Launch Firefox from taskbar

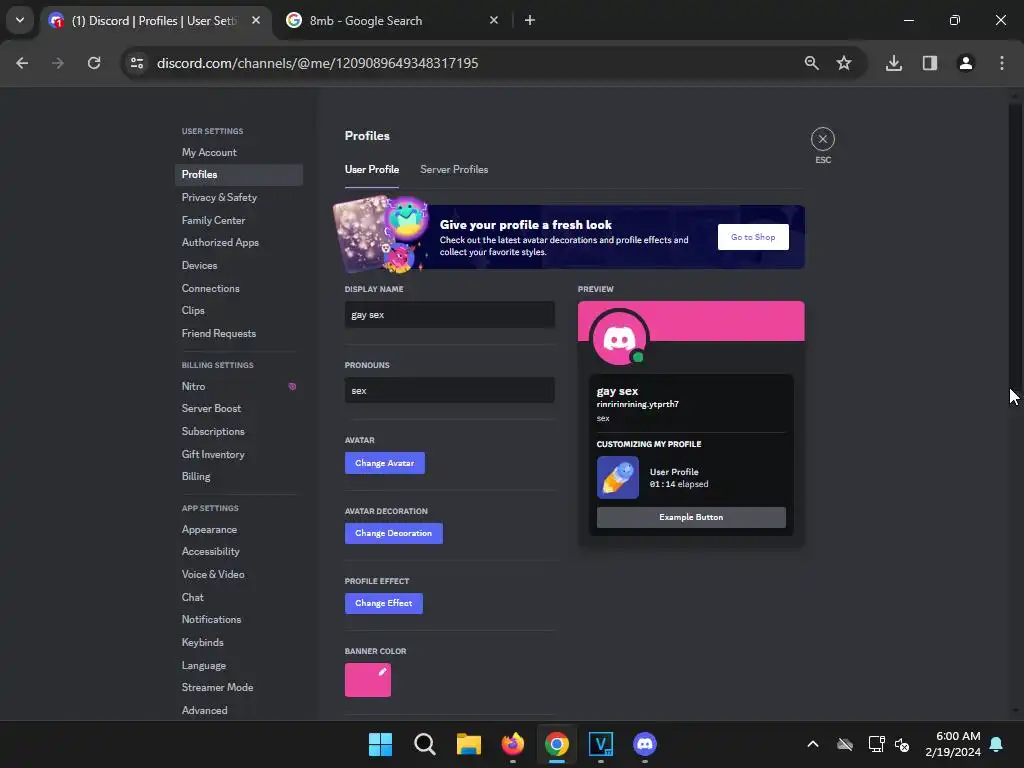[x=513, y=744]
